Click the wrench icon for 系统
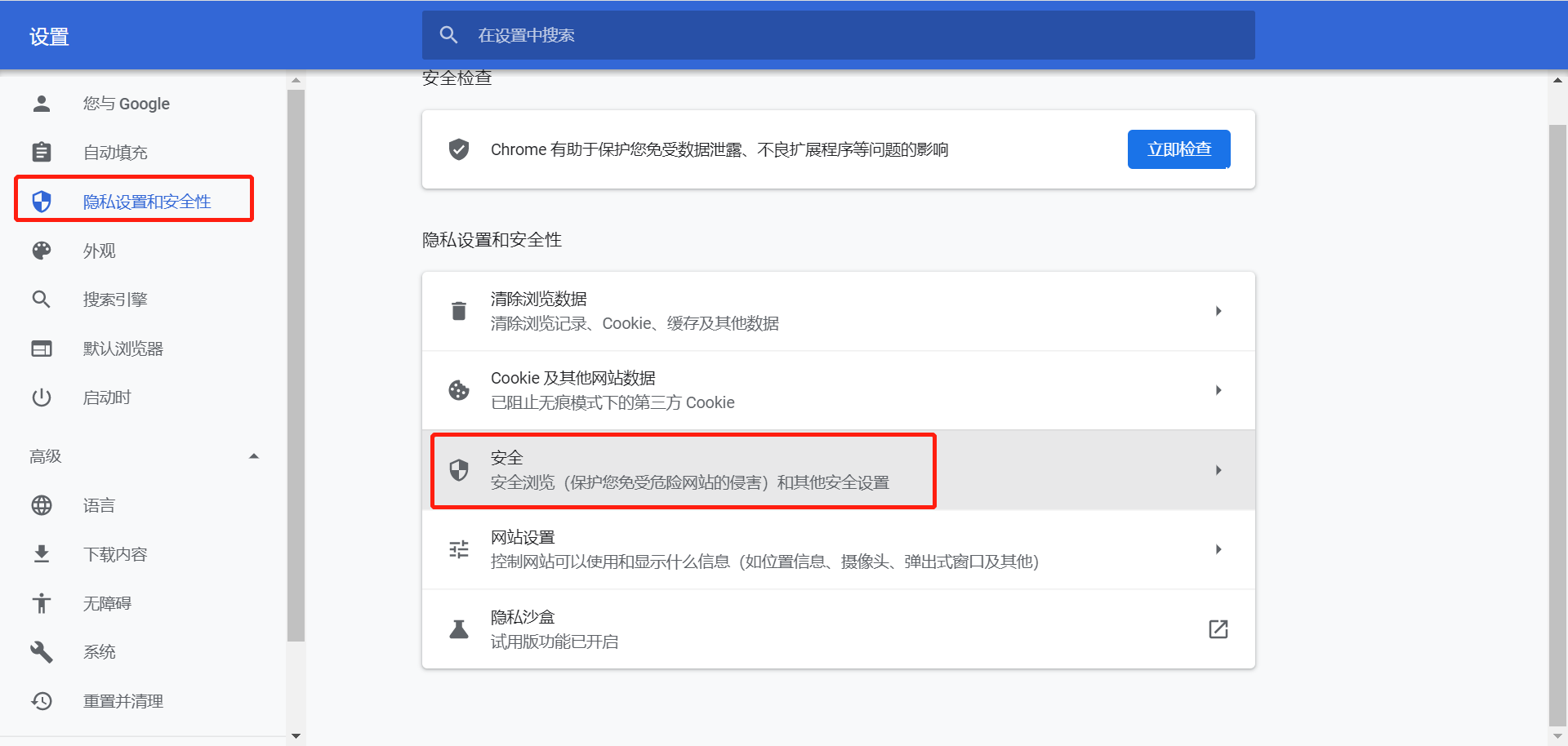The image size is (1568, 746). (42, 652)
